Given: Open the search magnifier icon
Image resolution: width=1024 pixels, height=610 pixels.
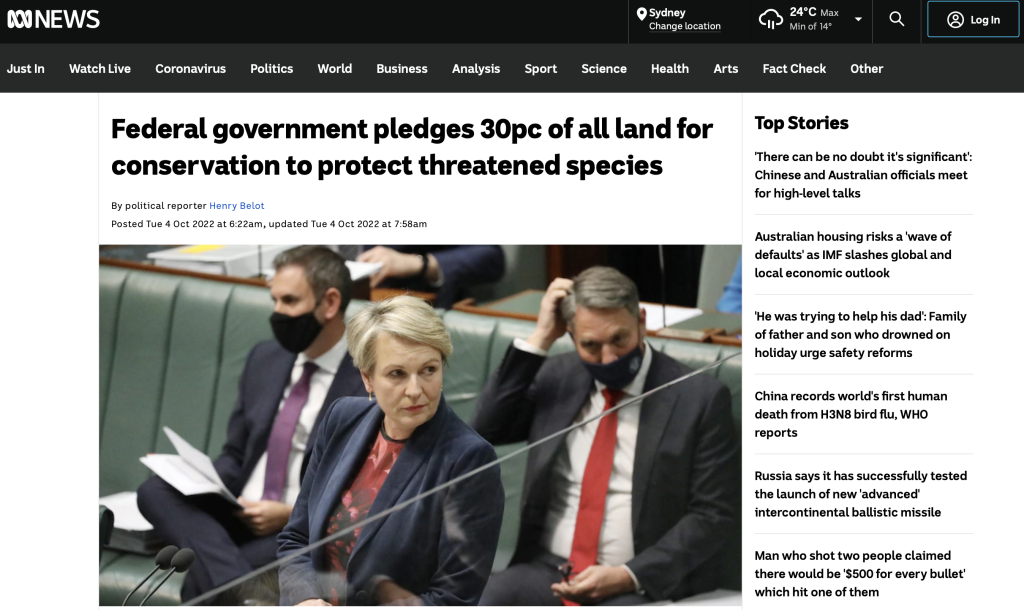Looking at the screenshot, I should [x=897, y=19].
